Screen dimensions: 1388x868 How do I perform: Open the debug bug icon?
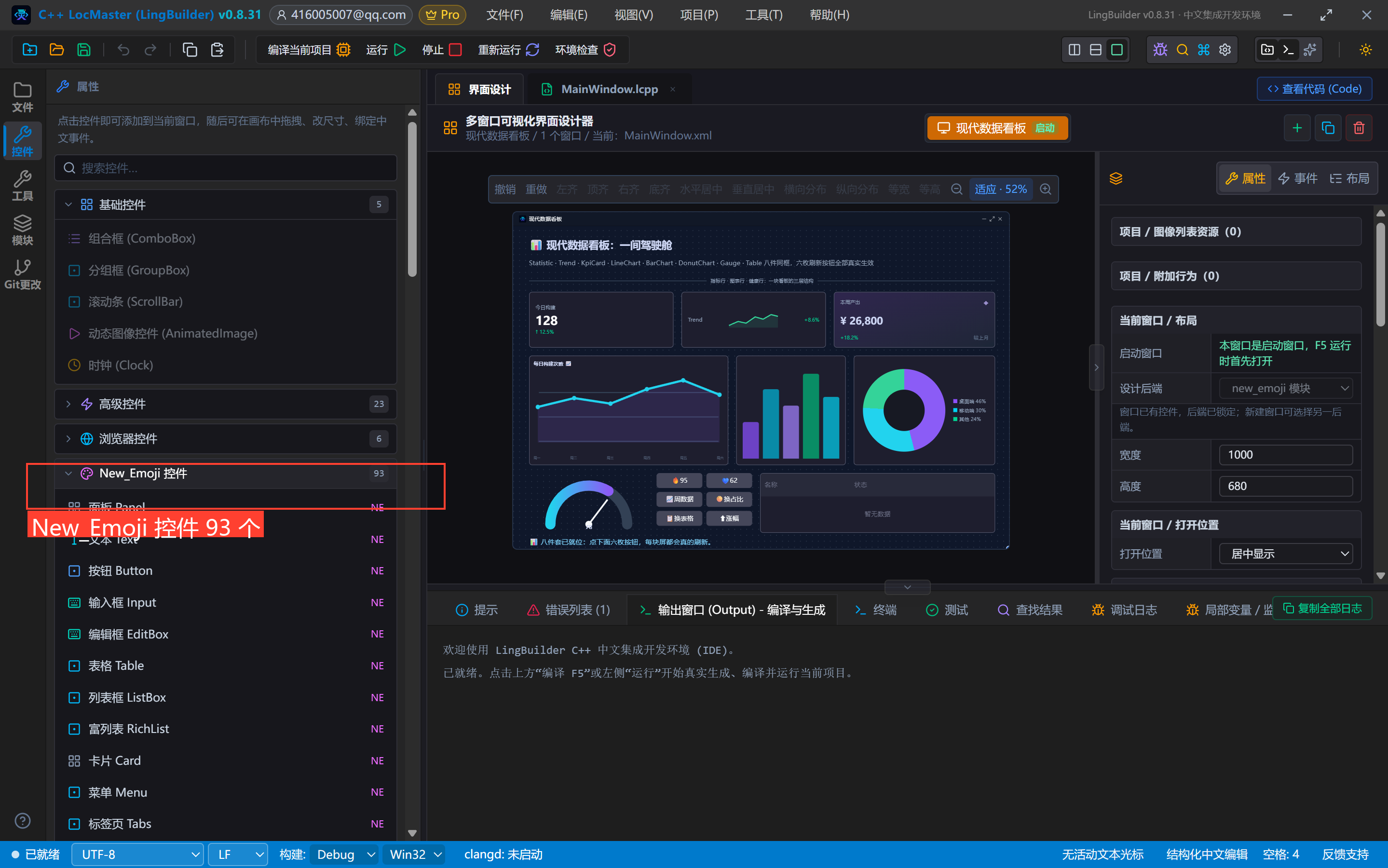(x=1160, y=50)
